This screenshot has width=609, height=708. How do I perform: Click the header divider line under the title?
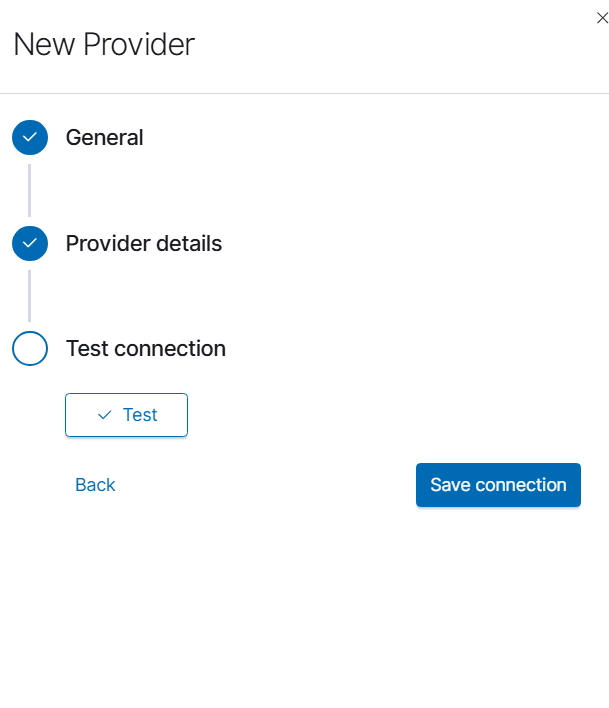[x=304, y=93]
